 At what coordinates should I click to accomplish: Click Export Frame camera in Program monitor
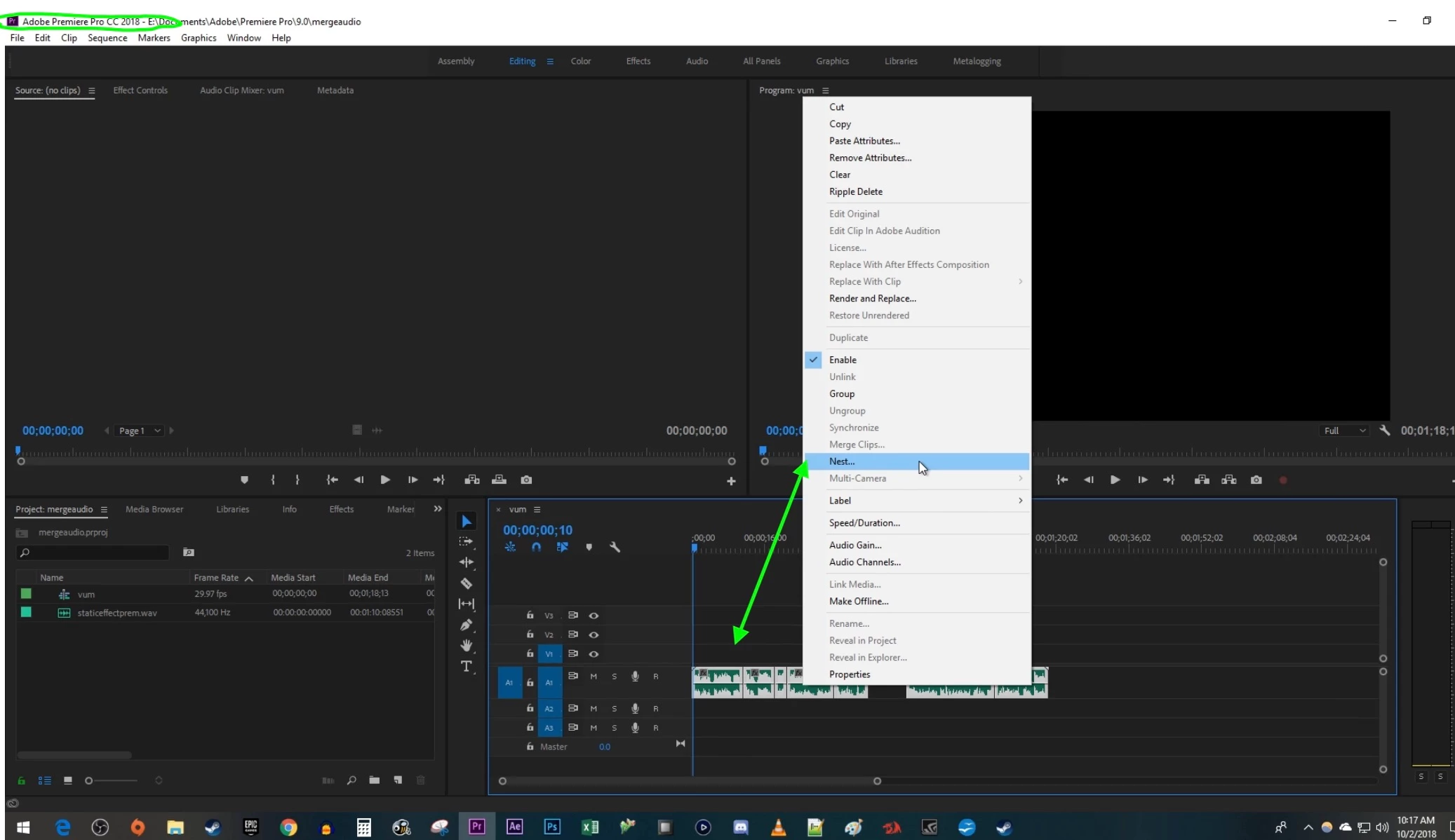point(1256,480)
